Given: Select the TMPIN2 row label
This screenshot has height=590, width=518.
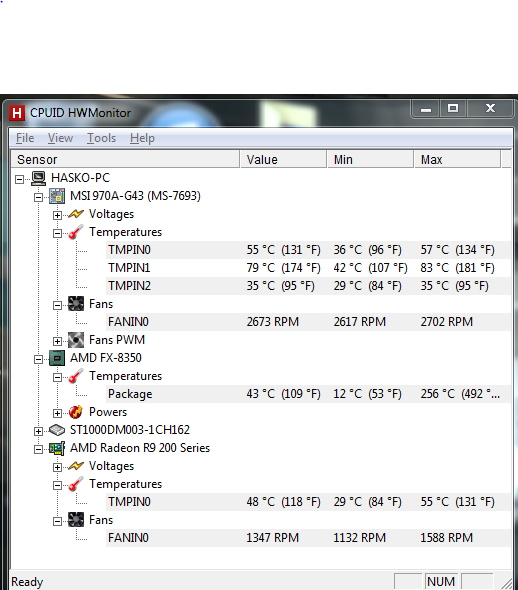Looking at the screenshot, I should pyautogui.click(x=129, y=286).
